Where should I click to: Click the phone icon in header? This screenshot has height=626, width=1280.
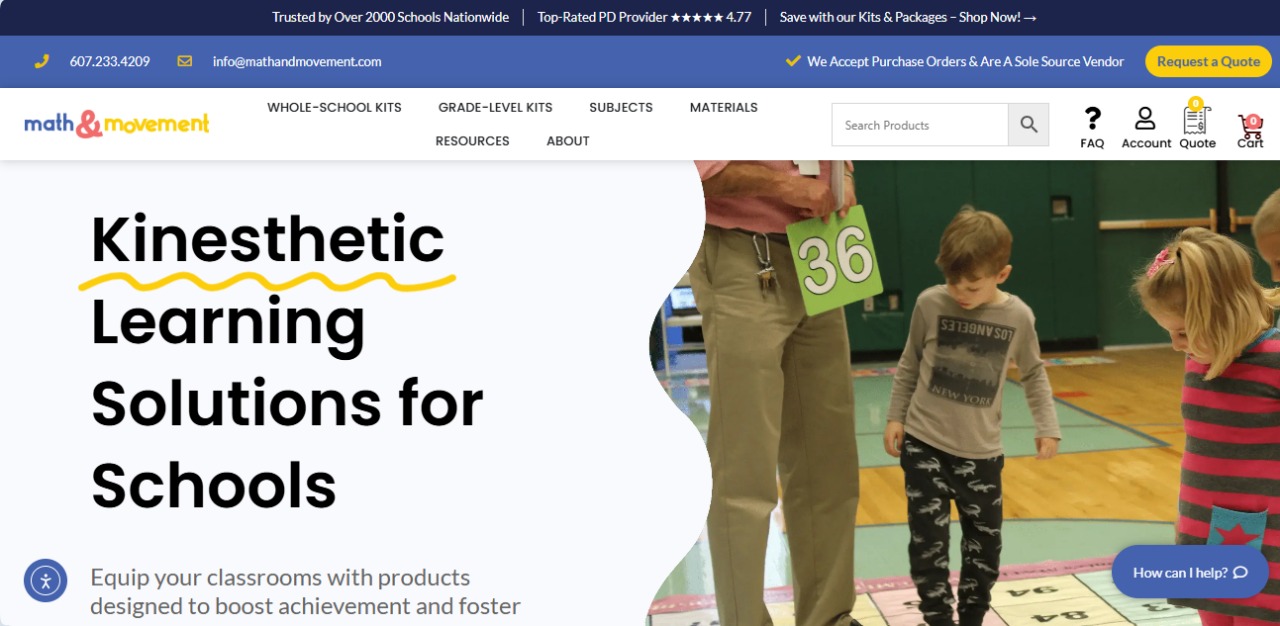click(x=42, y=61)
